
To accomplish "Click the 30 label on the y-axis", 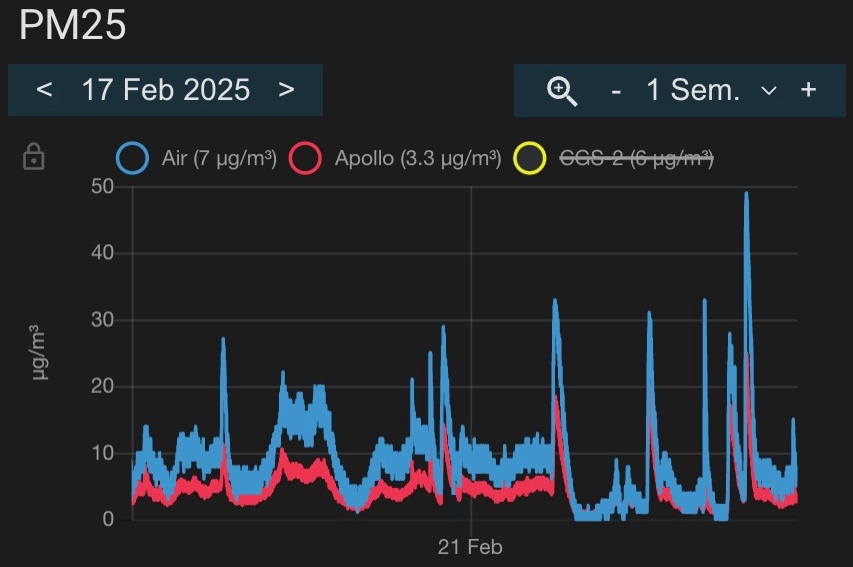I will [102, 320].
